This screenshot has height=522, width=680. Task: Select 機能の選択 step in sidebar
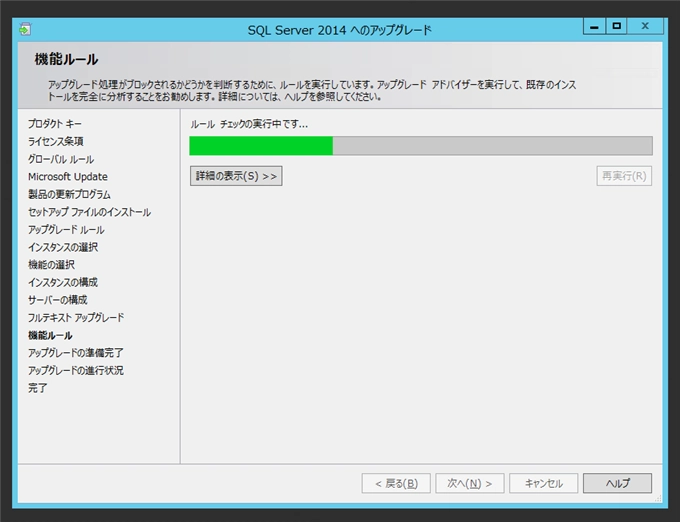point(51,265)
